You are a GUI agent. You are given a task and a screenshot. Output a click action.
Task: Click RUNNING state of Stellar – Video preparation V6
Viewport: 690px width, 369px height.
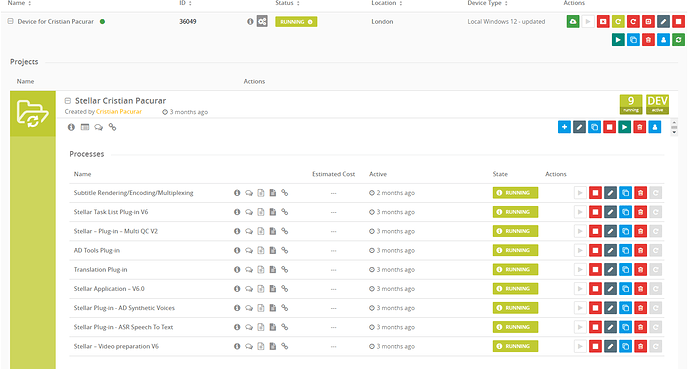(515, 347)
